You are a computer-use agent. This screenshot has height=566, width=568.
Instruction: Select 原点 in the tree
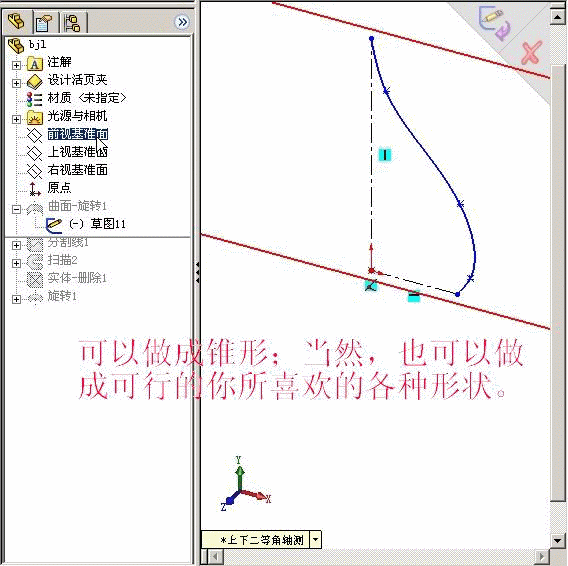coord(59,188)
